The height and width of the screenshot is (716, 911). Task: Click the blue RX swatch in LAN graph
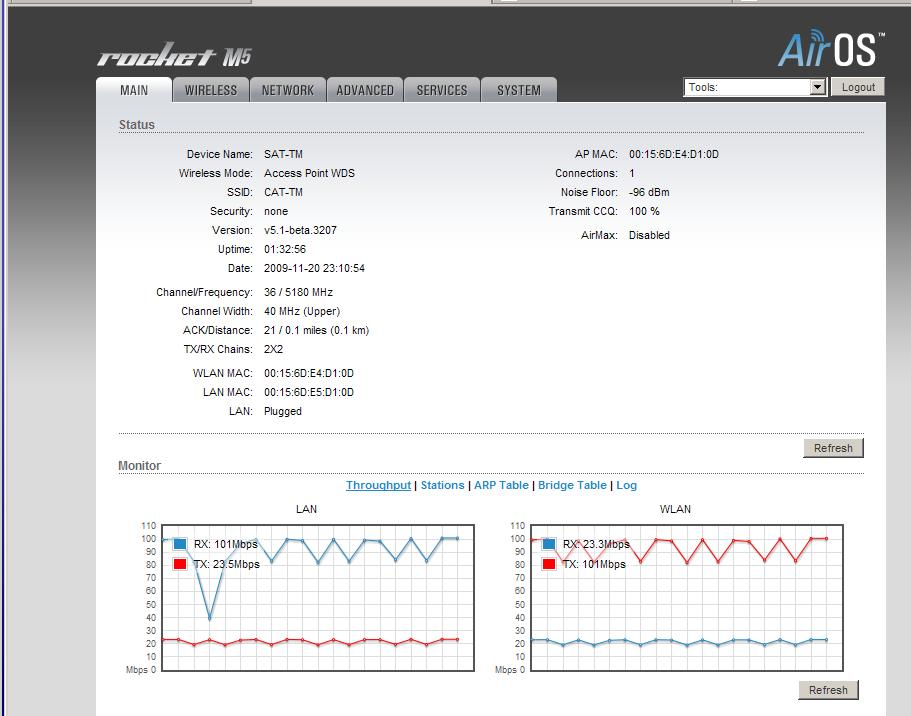coord(180,544)
